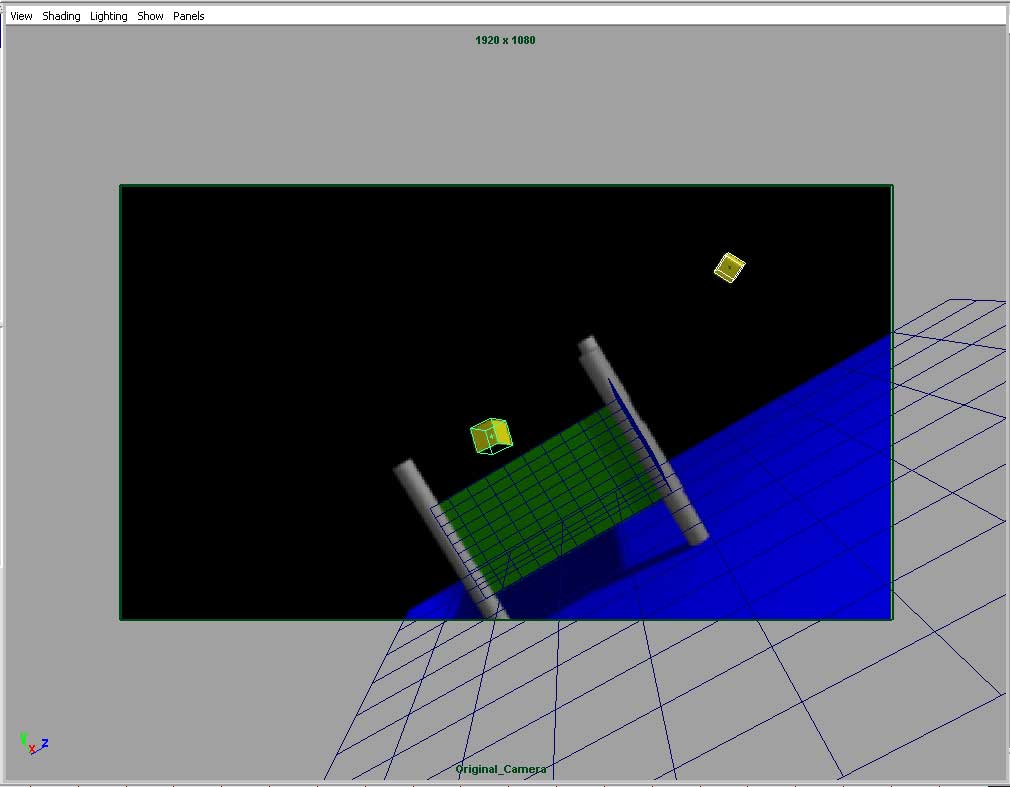Click the Original_Camera label
1010x787 pixels.
(x=501, y=769)
